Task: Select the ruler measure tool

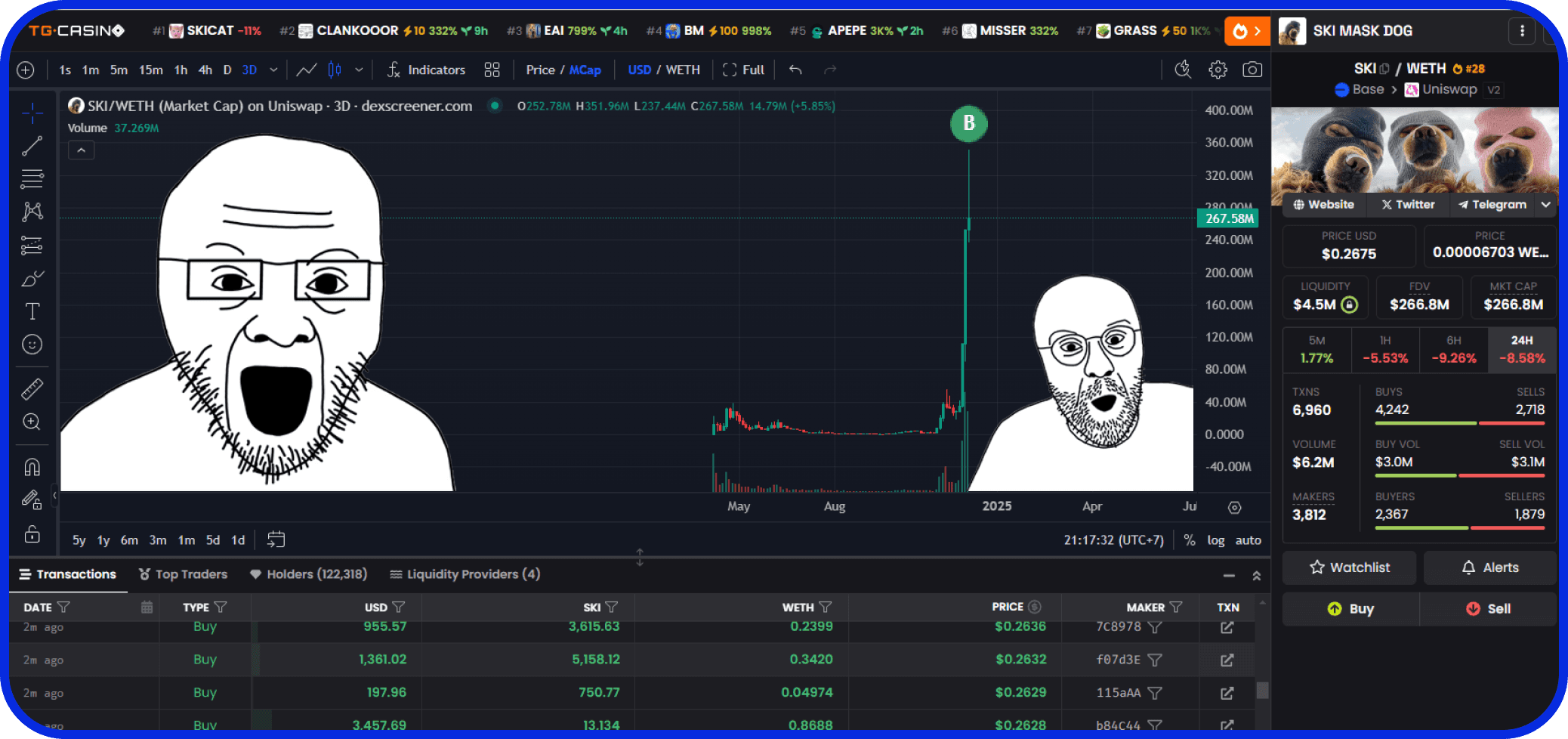Action: tap(32, 388)
